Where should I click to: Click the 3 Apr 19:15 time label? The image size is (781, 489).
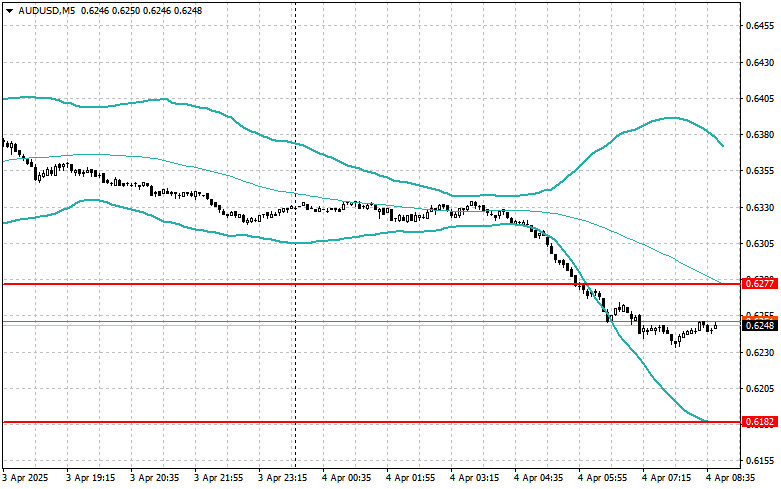point(91,478)
